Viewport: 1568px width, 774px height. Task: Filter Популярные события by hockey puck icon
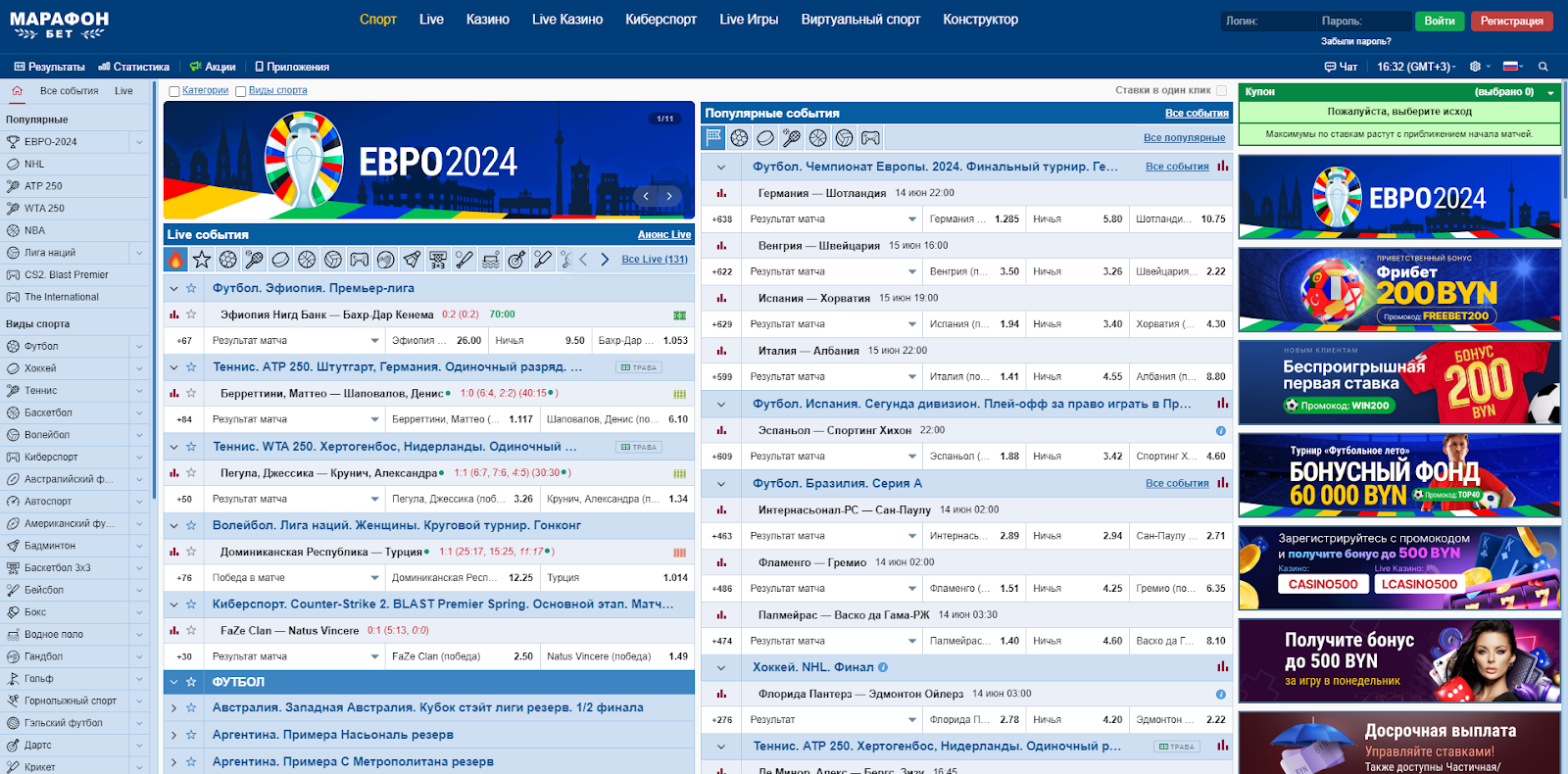pos(765,138)
